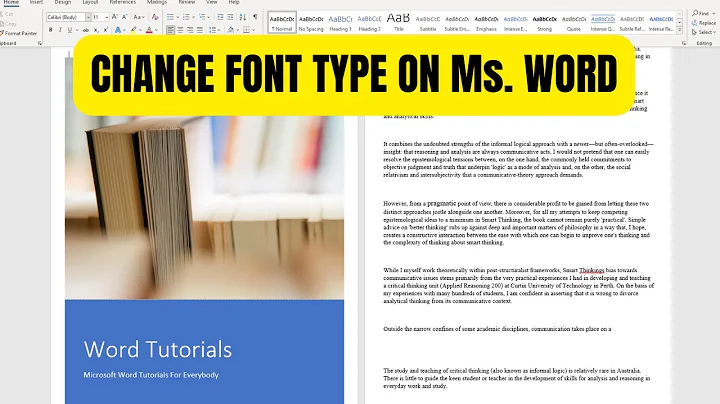Viewport: 720px width, 404px height.
Task: Open the font name dropdown
Action: pyautogui.click(x=88, y=17)
